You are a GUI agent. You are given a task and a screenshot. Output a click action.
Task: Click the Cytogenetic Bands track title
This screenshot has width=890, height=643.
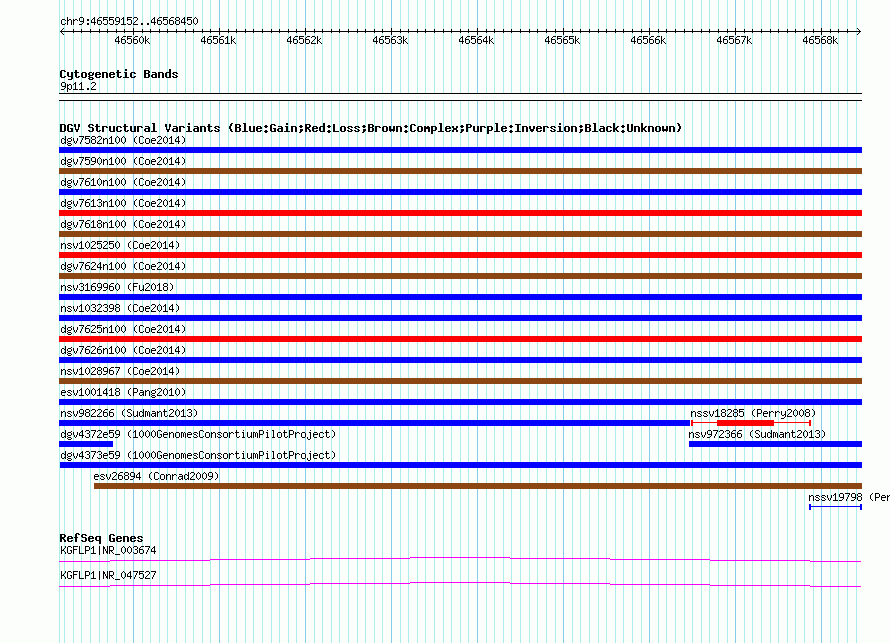pyautogui.click(x=119, y=74)
